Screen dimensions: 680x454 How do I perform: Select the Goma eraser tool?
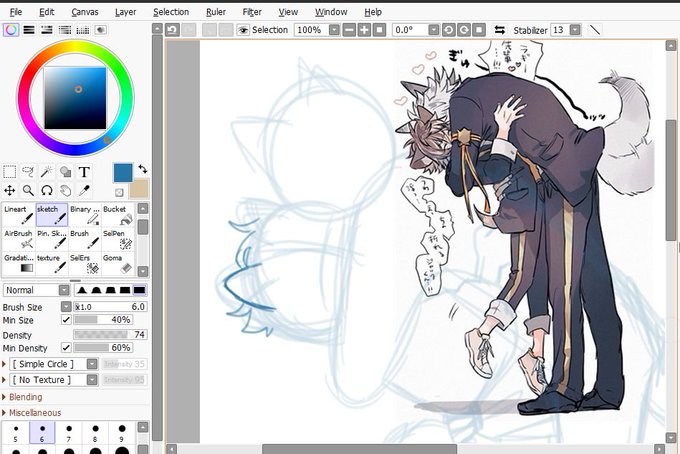pos(118,263)
